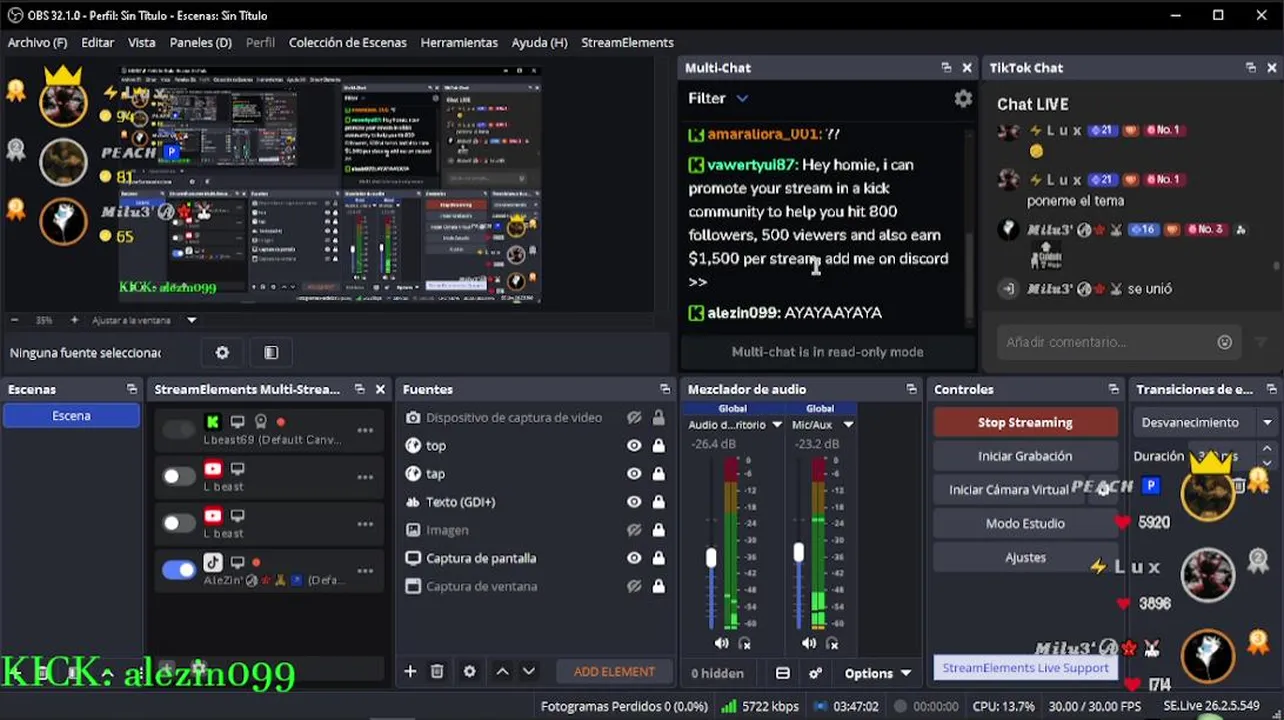The image size is (1284, 720).
Task: Unlock the Captura de pantalla source
Action: click(x=658, y=558)
